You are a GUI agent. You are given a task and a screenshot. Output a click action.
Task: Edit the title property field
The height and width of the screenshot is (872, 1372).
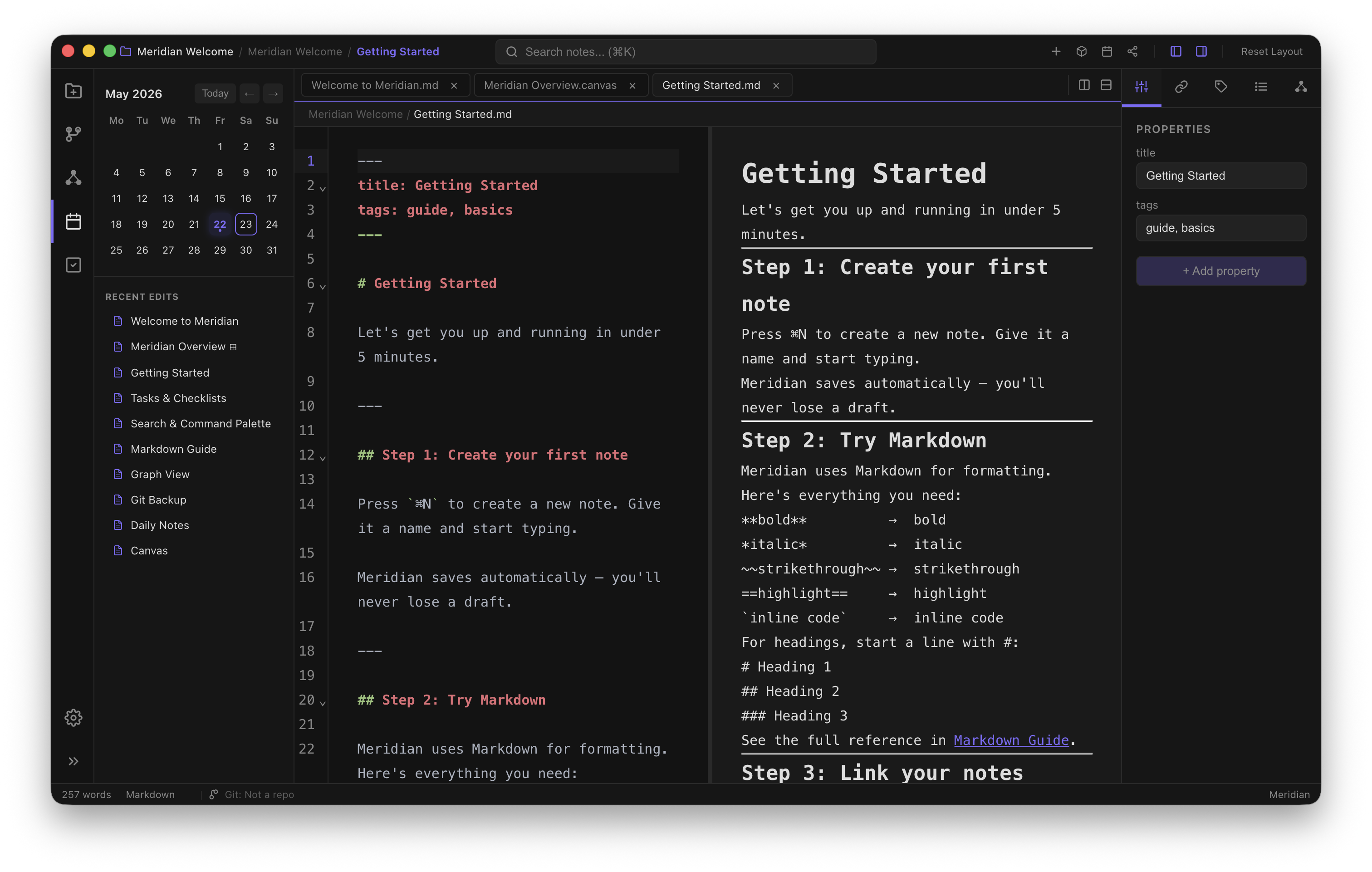1221,176
